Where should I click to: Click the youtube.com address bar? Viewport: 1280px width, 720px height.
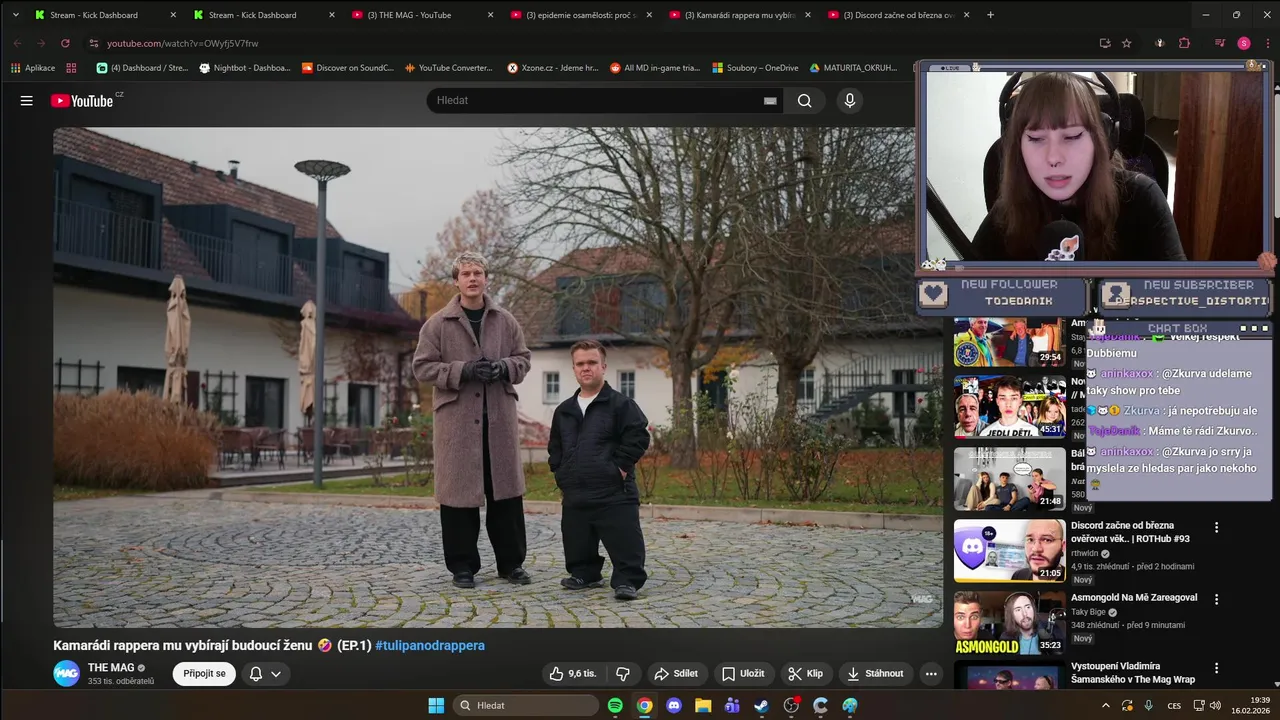[x=590, y=43]
